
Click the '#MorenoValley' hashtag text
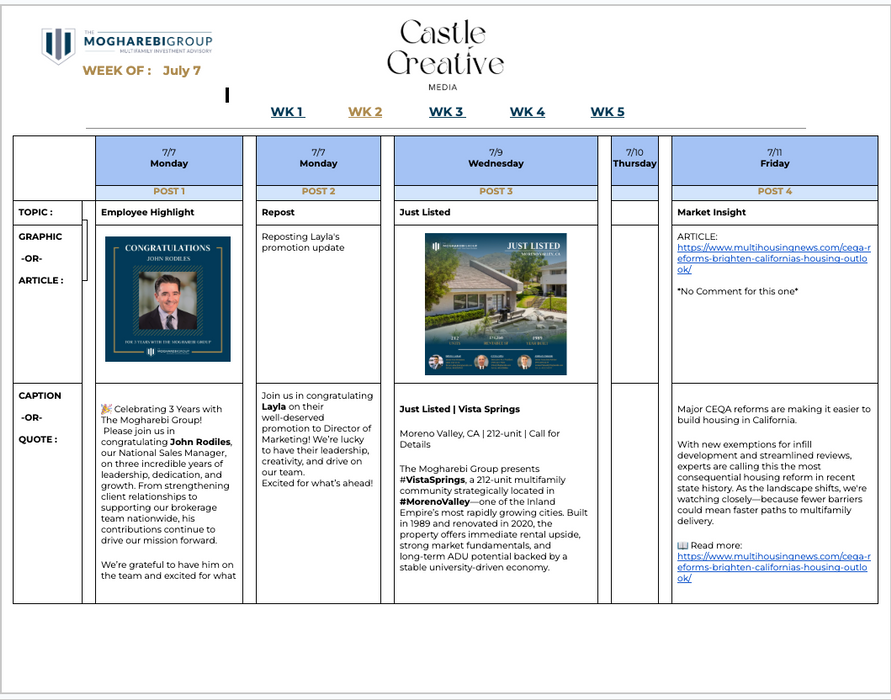tap(435, 502)
